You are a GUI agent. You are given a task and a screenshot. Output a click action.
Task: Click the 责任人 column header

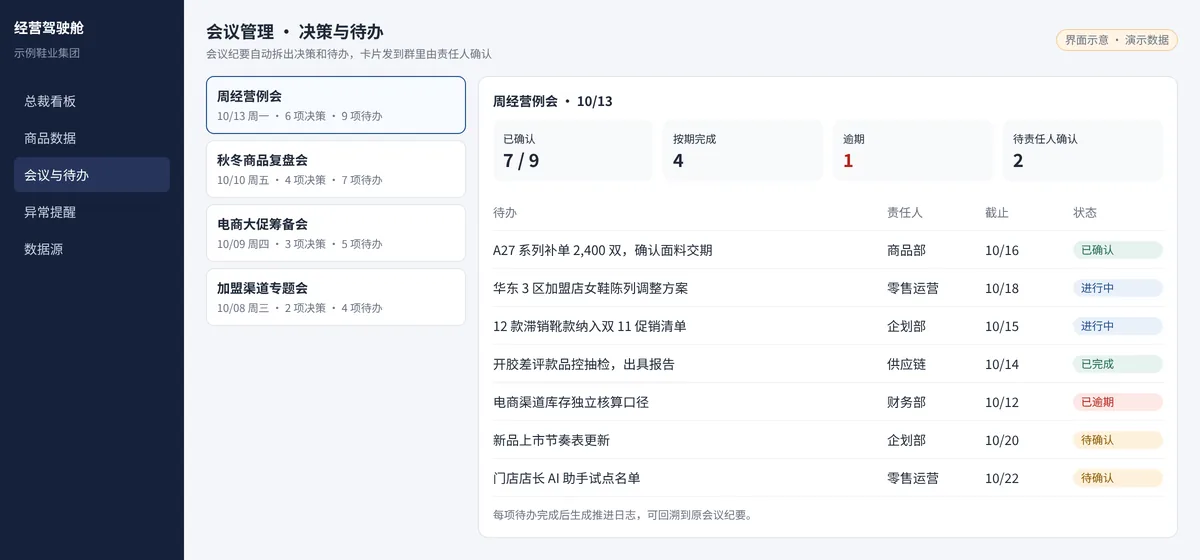point(906,213)
